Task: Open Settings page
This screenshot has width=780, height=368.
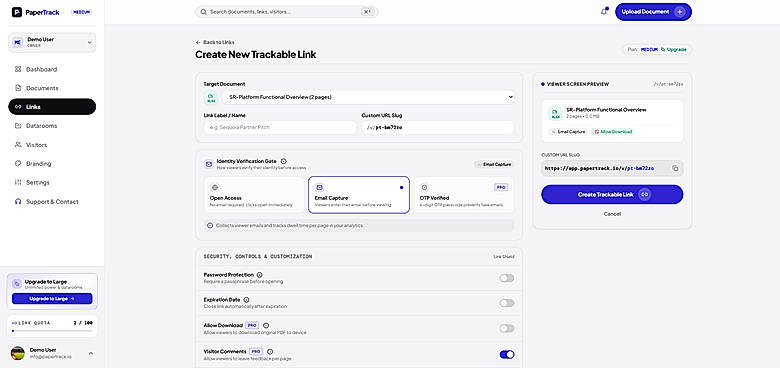Action: [x=52, y=183]
